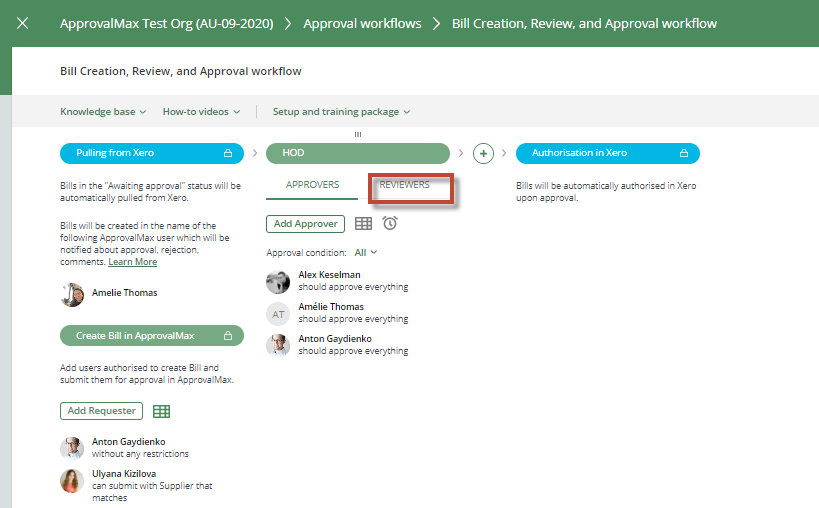Select the HOD step header
The image size is (819, 508).
358,153
